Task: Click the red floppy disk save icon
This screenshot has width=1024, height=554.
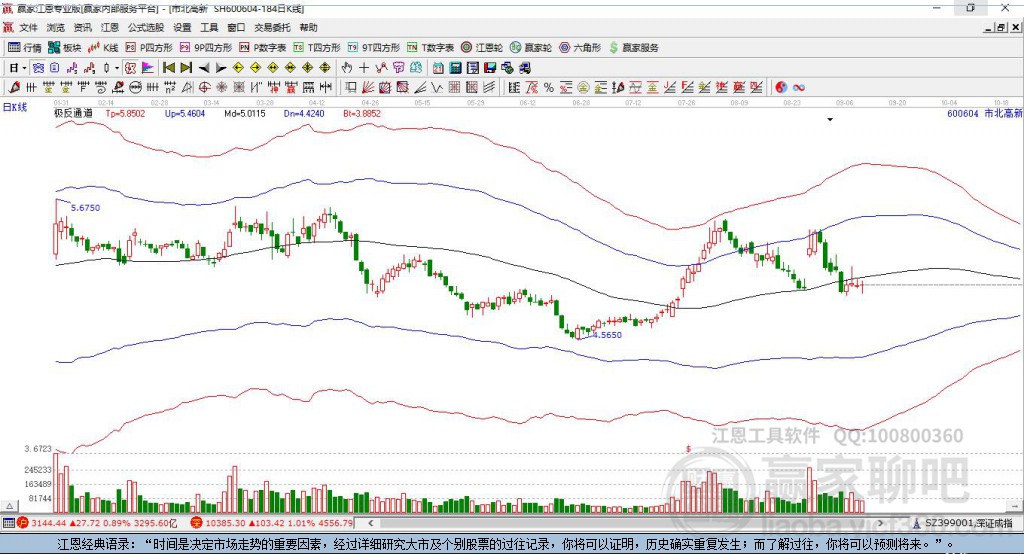Action: [x=490, y=68]
